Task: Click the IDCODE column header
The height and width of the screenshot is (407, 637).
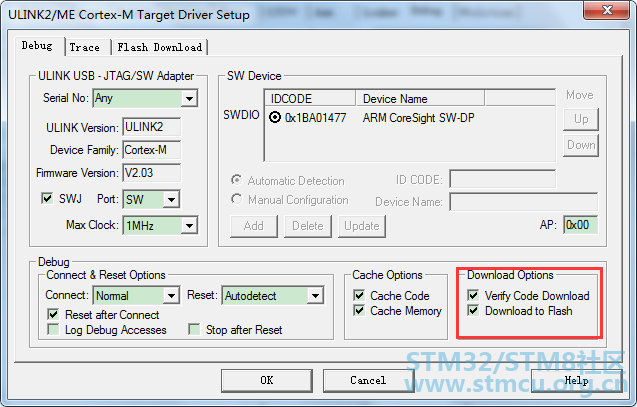Action: point(310,98)
